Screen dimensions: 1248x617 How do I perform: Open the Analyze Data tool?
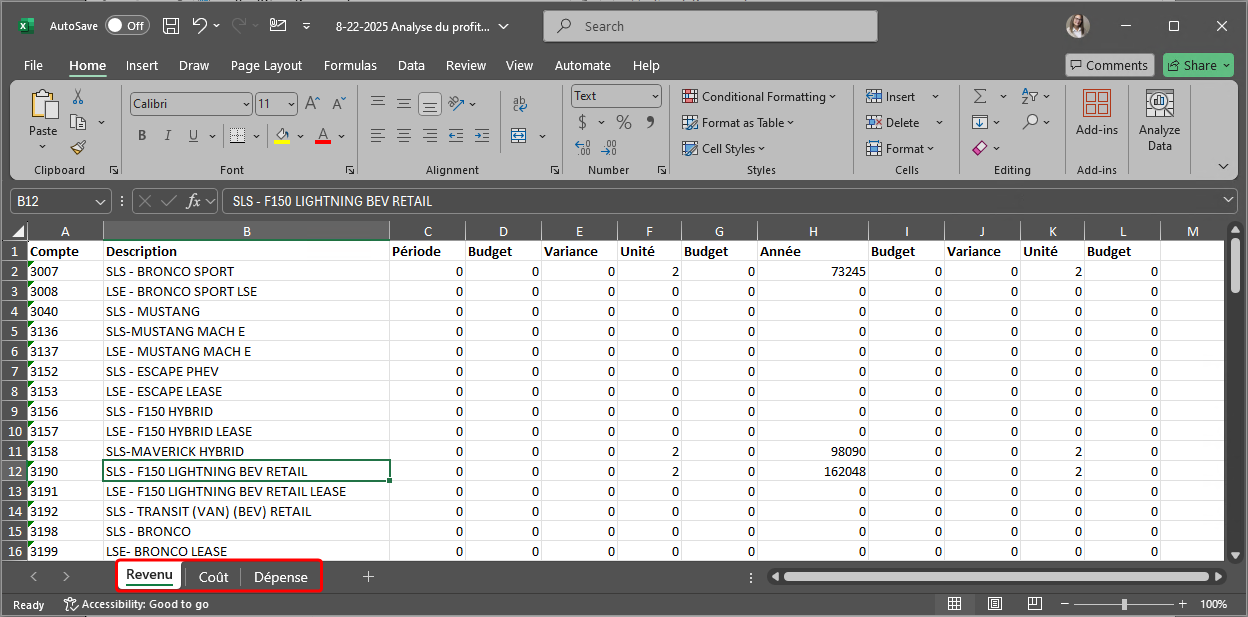(x=1159, y=121)
